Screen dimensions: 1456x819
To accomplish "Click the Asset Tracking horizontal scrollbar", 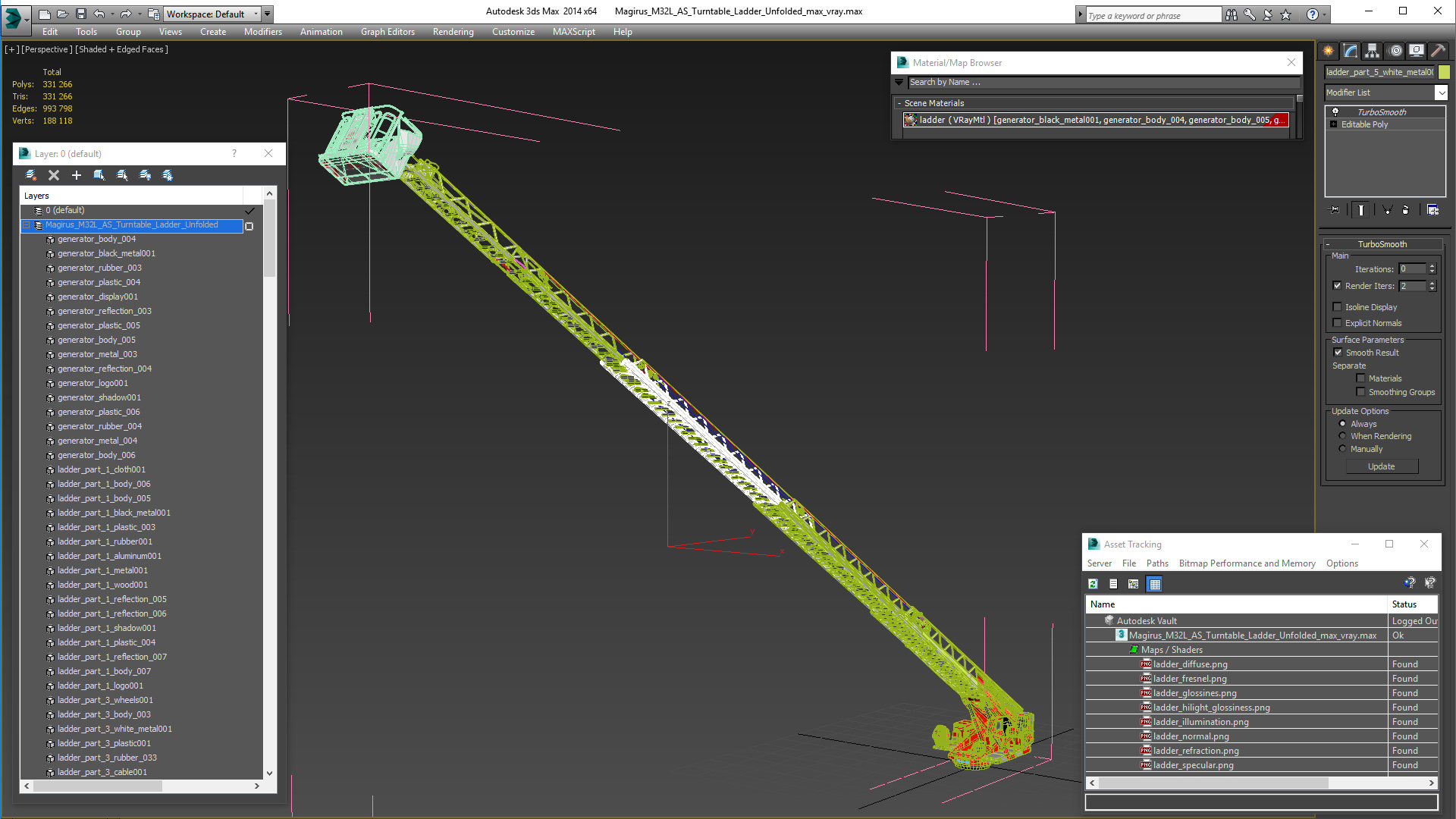I will (x=1261, y=783).
